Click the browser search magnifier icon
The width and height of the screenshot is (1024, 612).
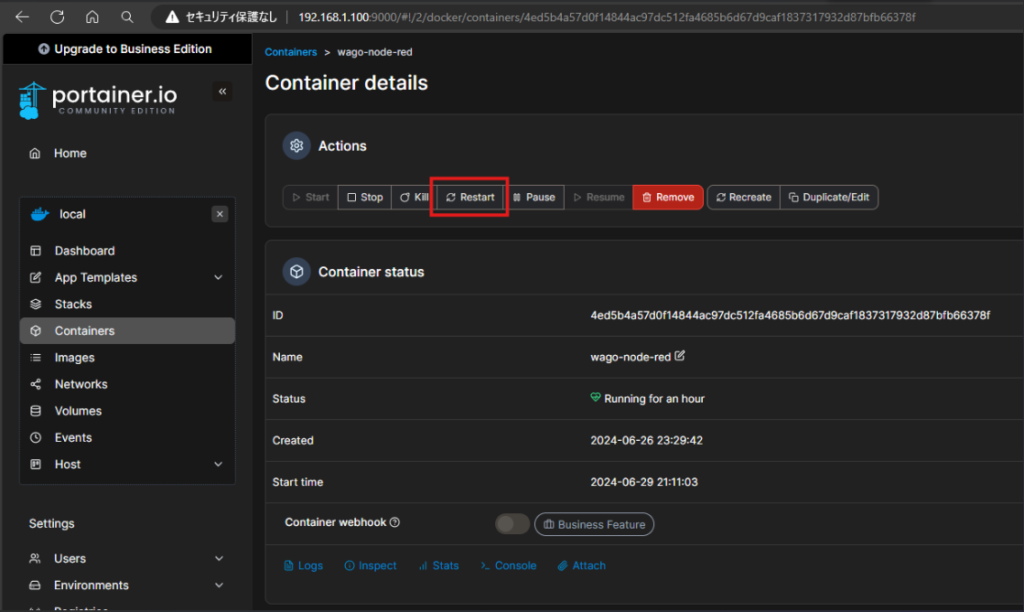tap(127, 17)
